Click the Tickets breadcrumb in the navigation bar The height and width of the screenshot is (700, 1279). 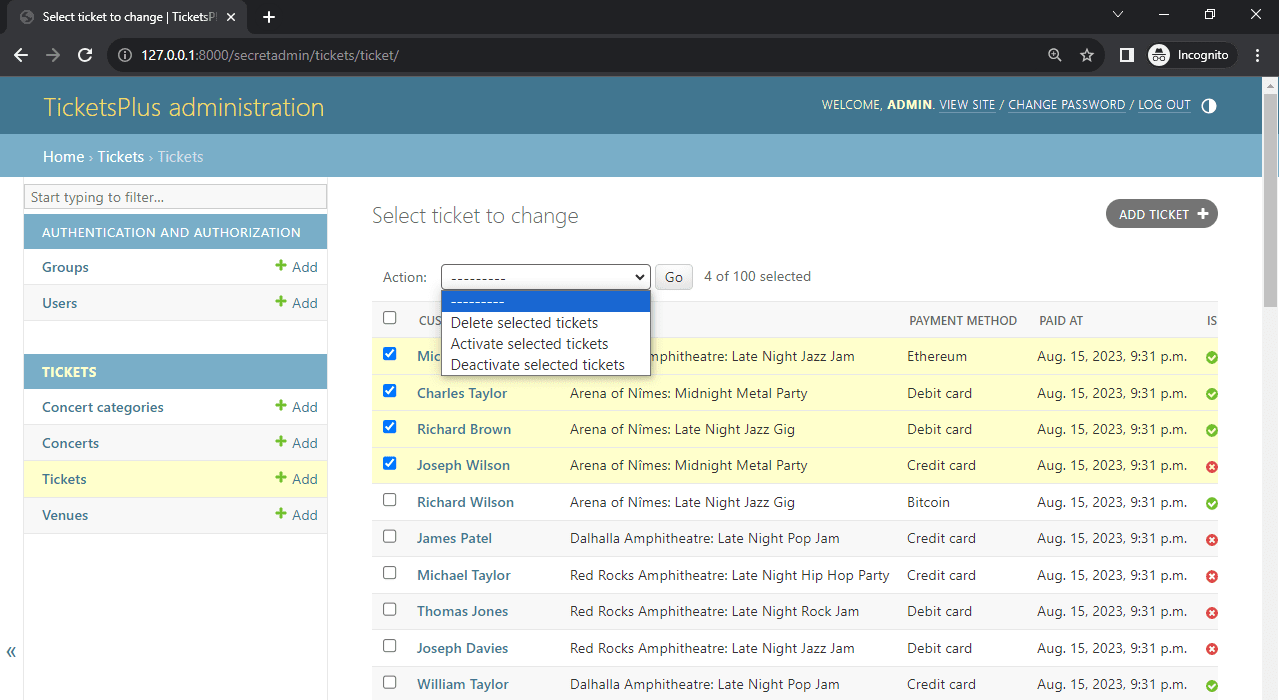pos(120,156)
